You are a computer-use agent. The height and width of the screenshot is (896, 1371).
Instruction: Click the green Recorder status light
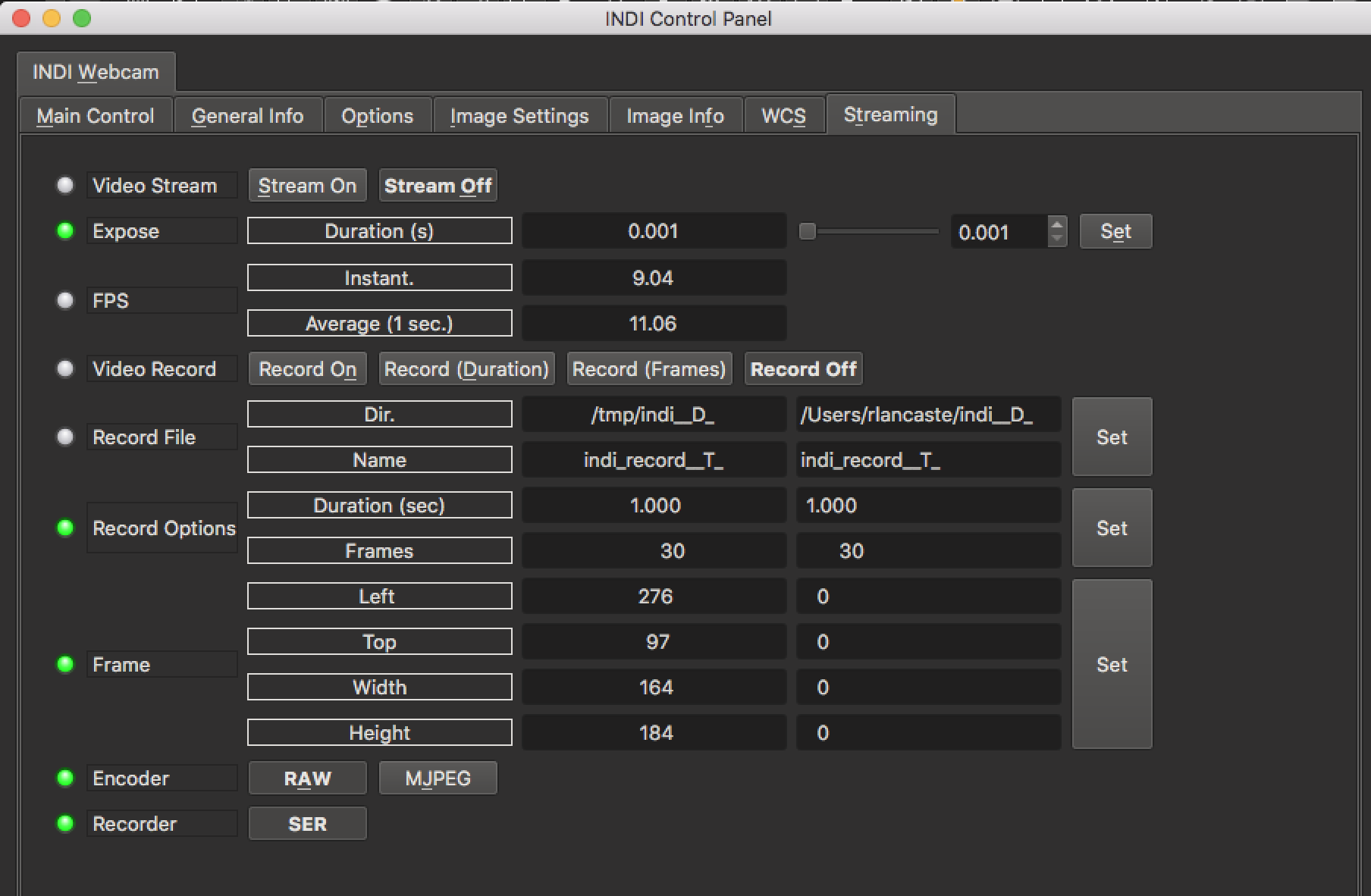tap(65, 823)
